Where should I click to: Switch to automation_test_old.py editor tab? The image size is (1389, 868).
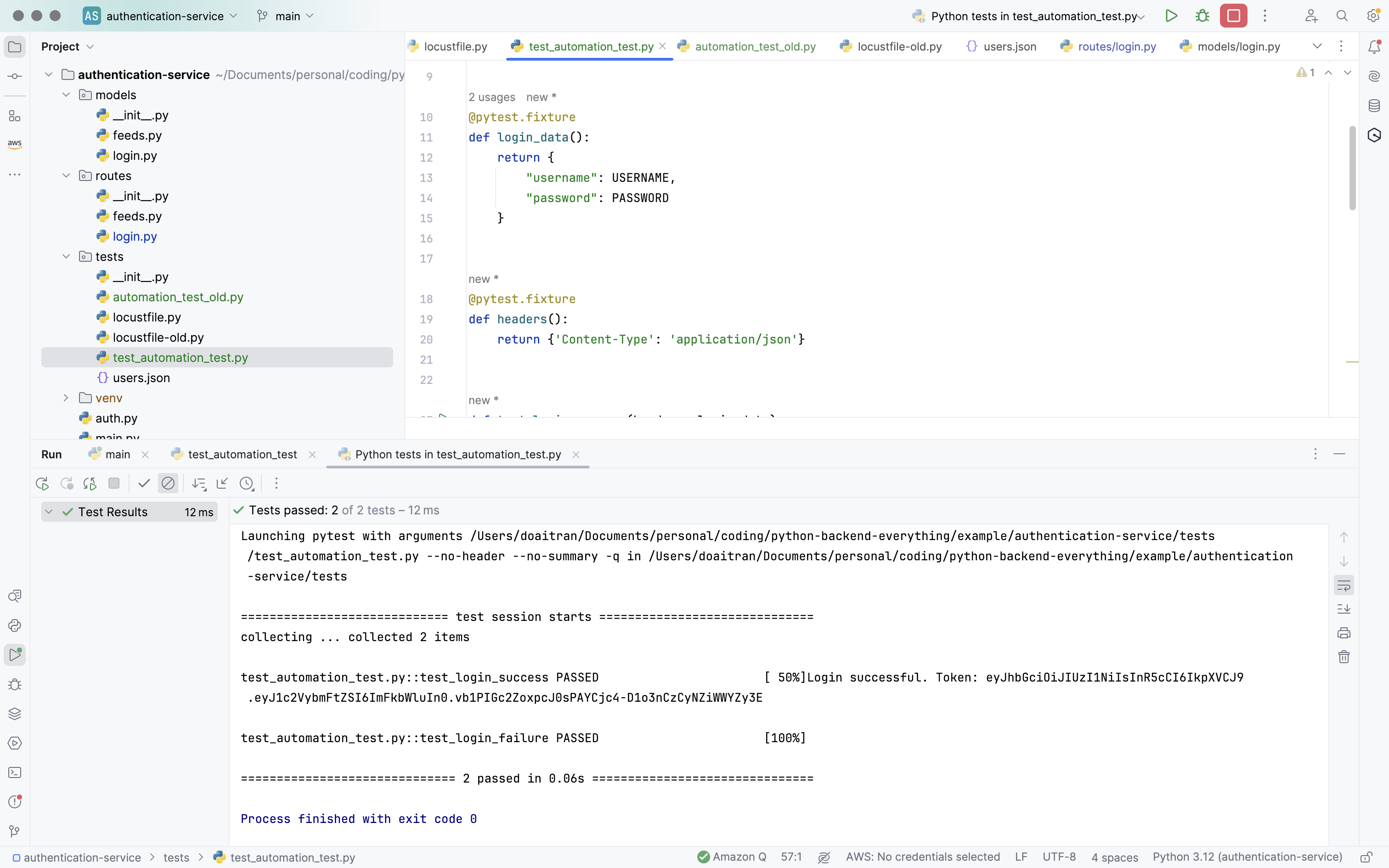click(x=747, y=46)
